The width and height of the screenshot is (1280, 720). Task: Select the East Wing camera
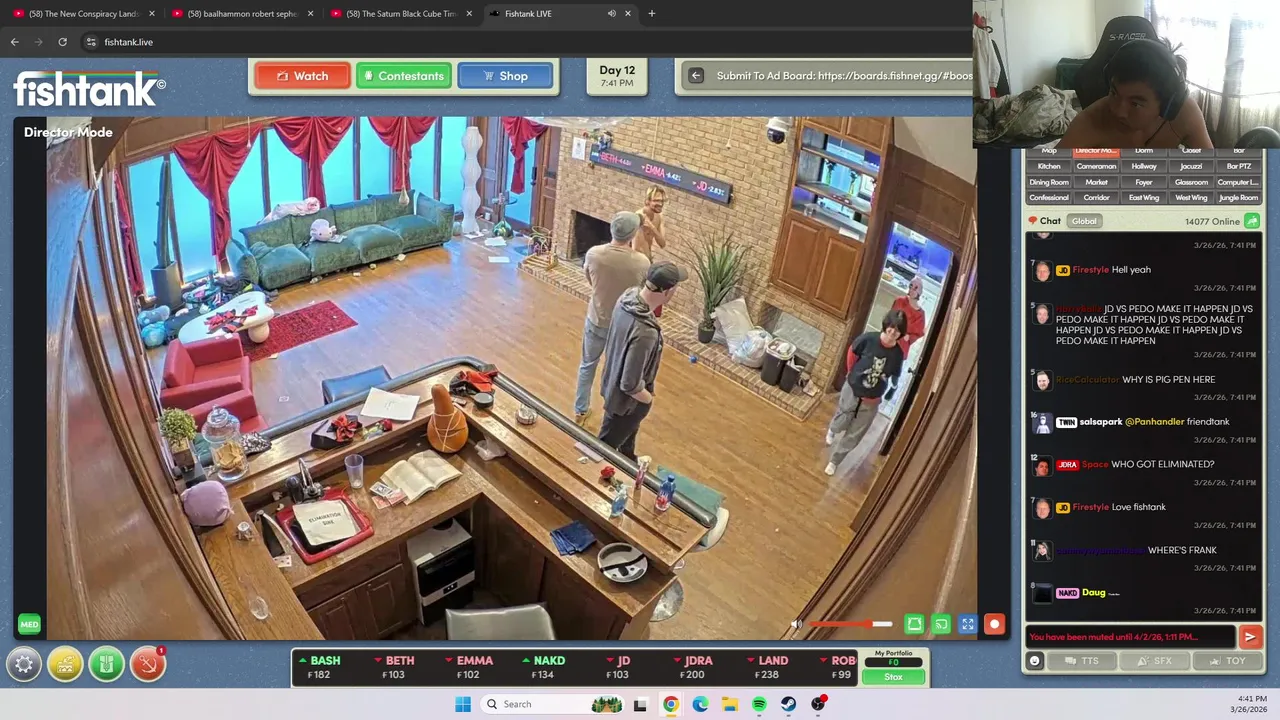tap(1144, 198)
